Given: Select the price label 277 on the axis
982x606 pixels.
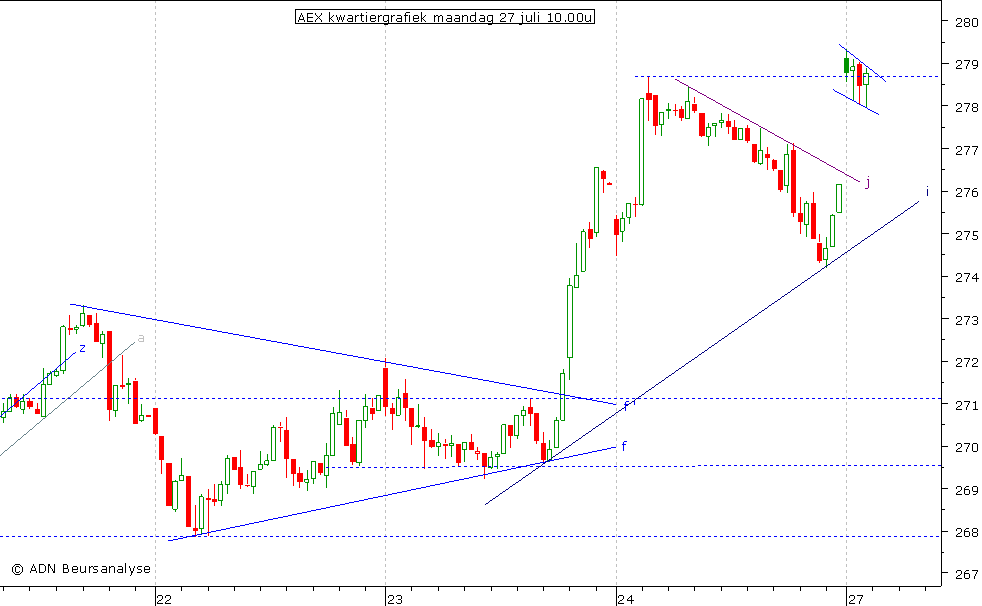Looking at the screenshot, I should tap(966, 150).
